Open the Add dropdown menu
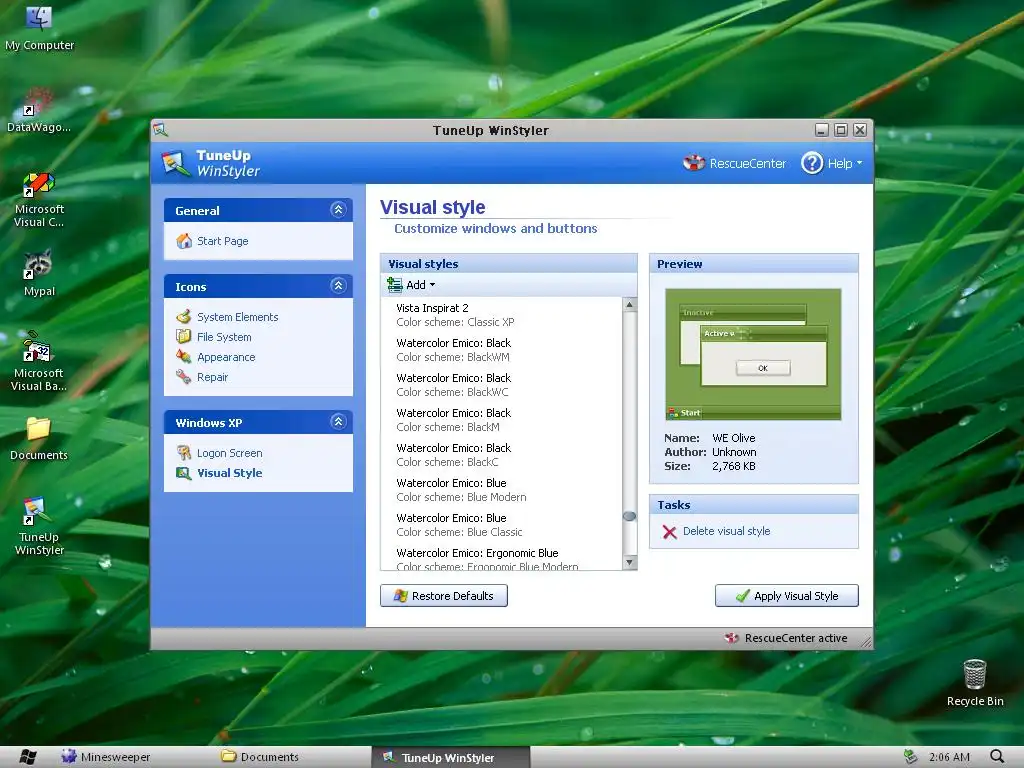 [411, 285]
